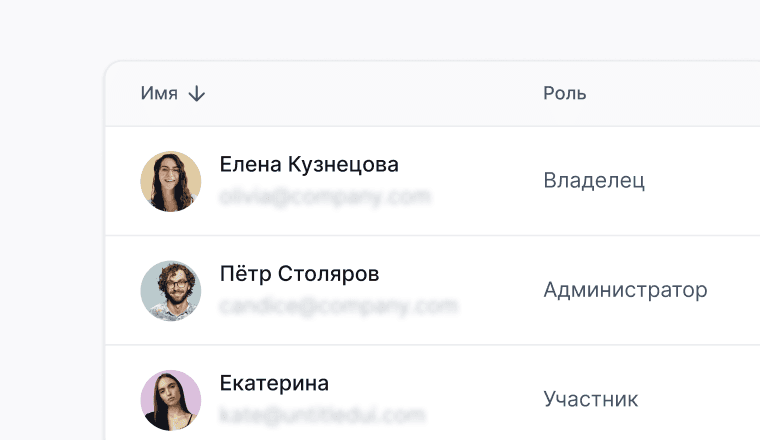
Task: Select Екатерина's avatar with purple background
Action: point(171,400)
